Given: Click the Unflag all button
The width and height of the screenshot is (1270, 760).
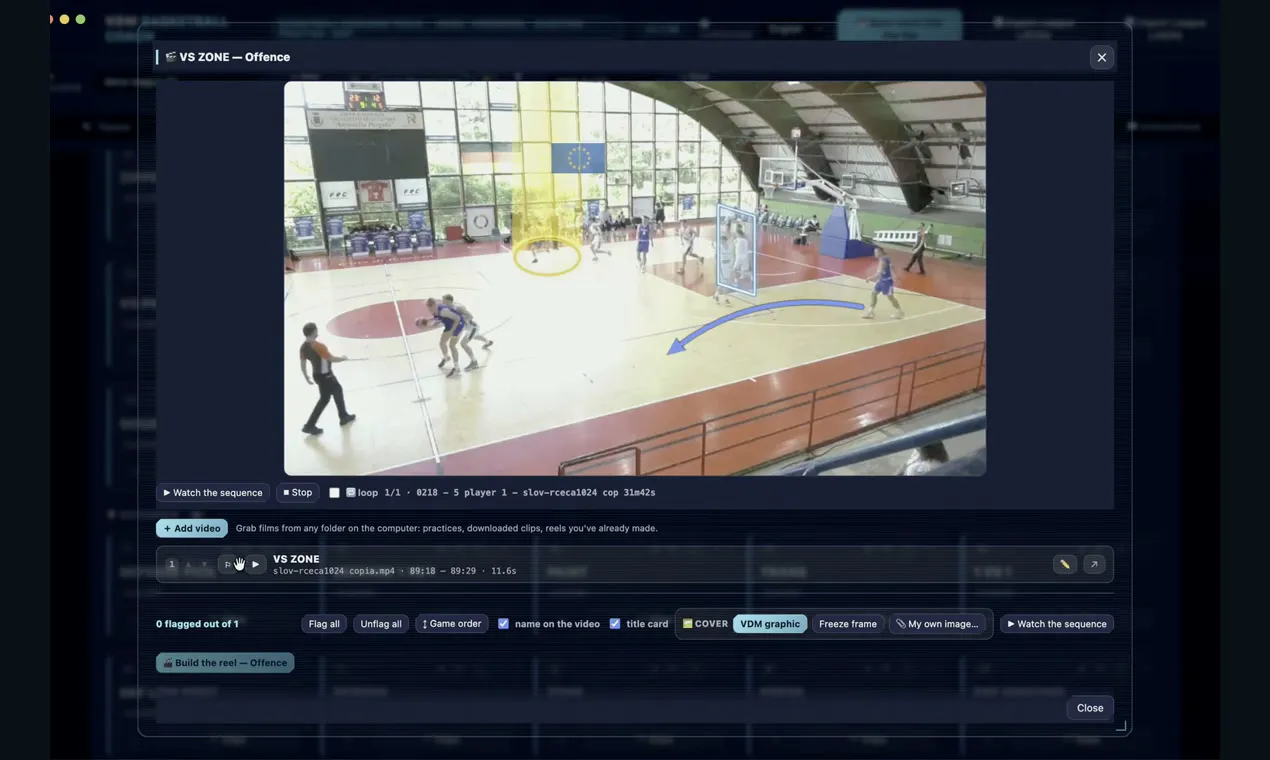Looking at the screenshot, I should pos(381,624).
